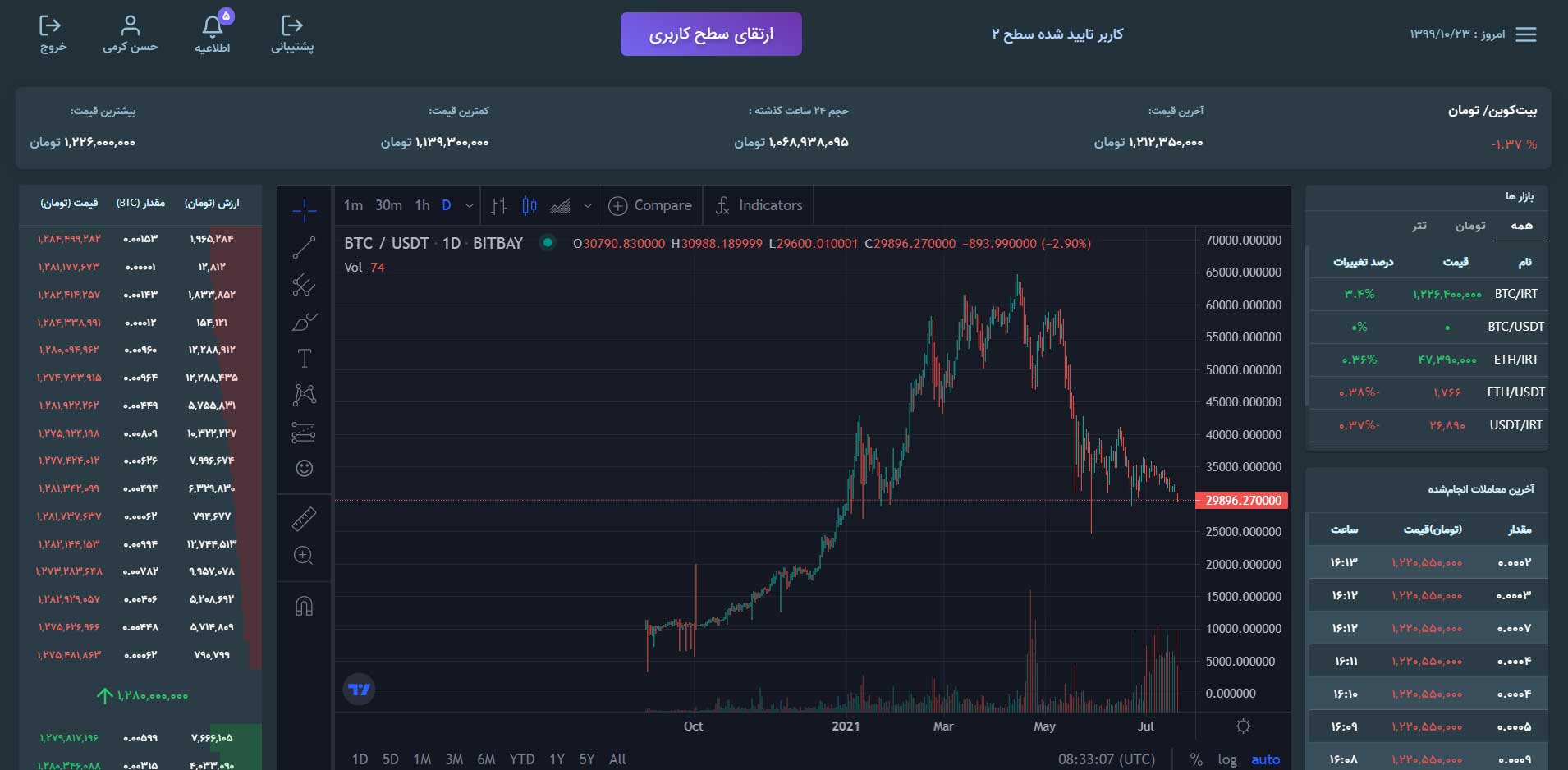
Task: Click the Vol 74 indicator legend
Action: tap(364, 268)
